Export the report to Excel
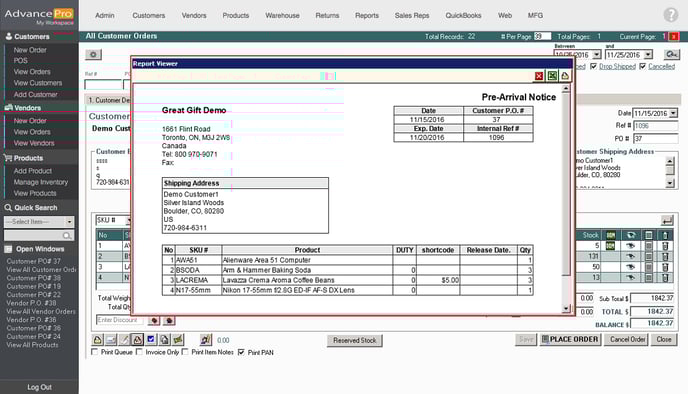This screenshot has width=688, height=394. [552, 76]
